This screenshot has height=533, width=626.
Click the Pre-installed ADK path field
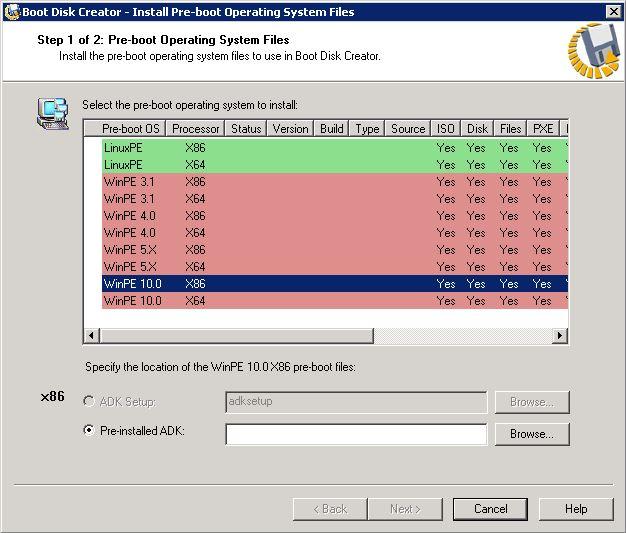(x=356, y=434)
